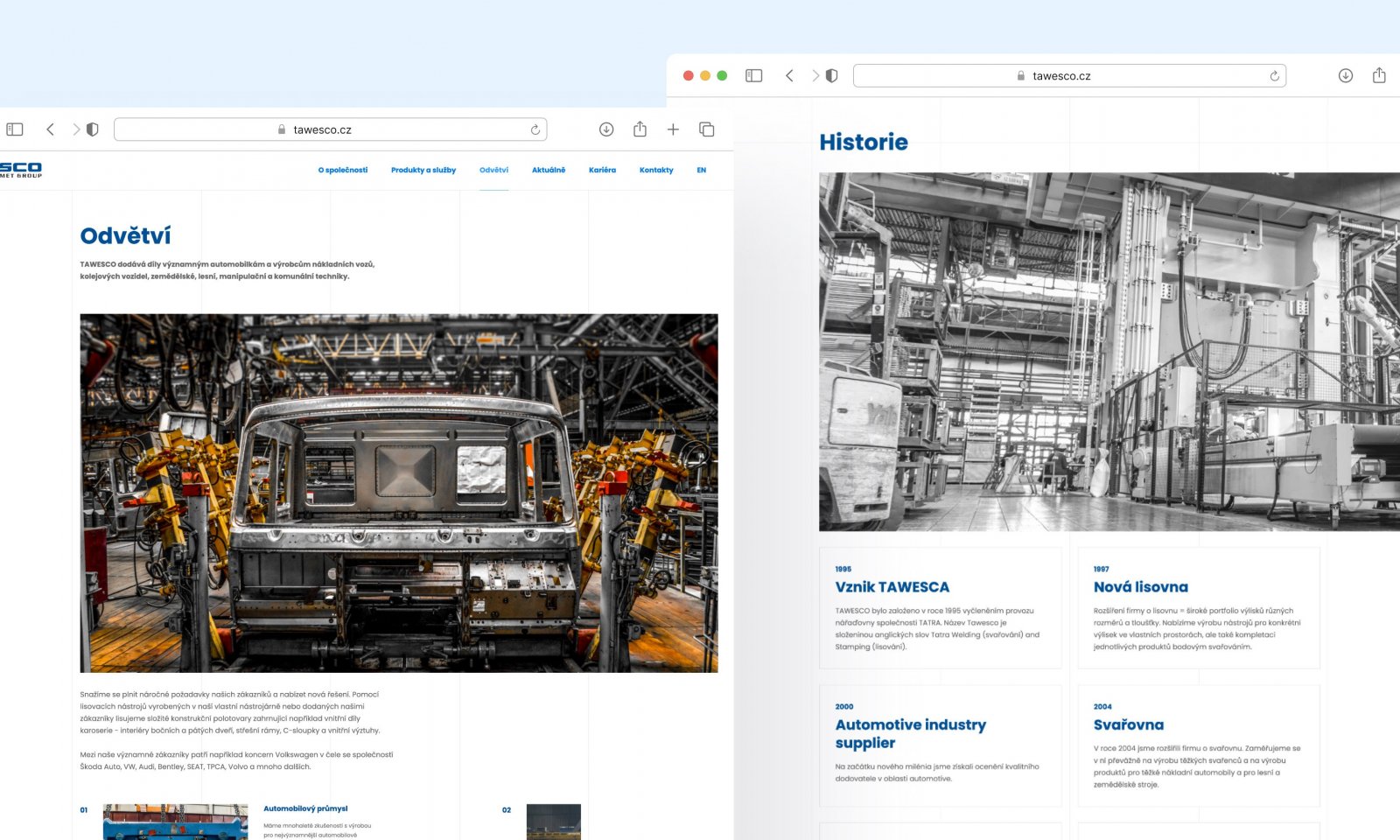This screenshot has height=840, width=1400.
Task: Click address bar in right Safari window
Action: tap(1069, 76)
